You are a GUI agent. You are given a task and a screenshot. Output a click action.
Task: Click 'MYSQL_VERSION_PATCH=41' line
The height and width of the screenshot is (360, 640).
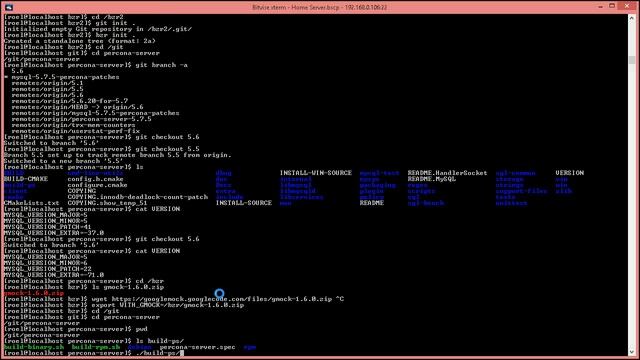[x=47, y=227]
